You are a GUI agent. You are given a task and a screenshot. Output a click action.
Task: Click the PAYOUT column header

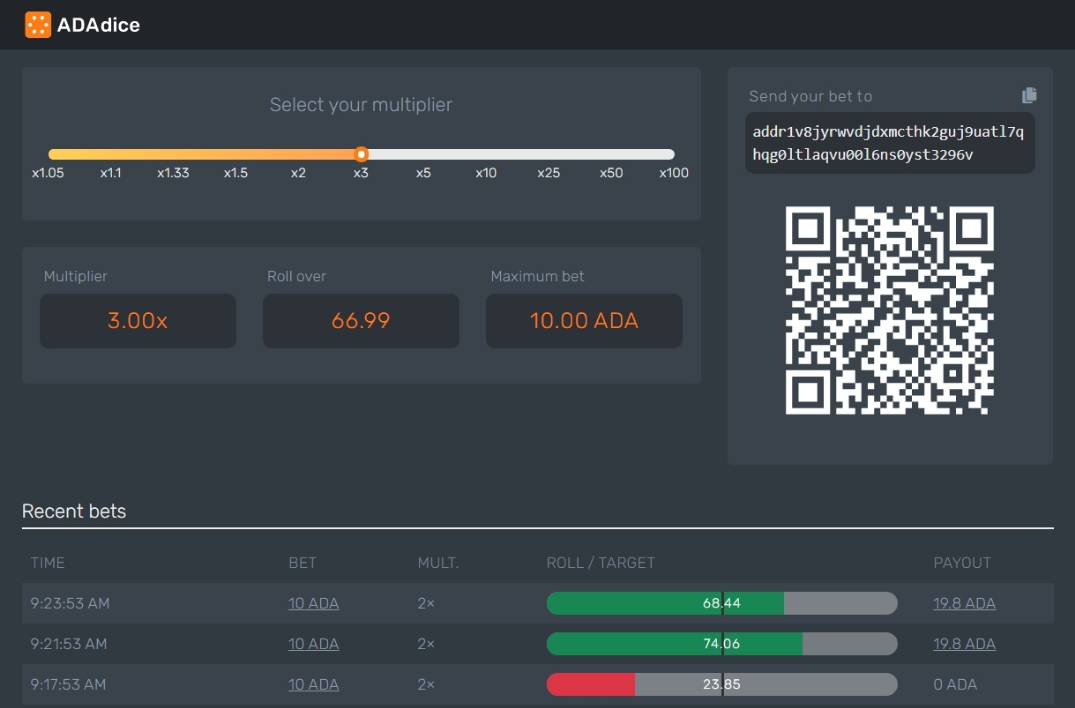(962, 563)
